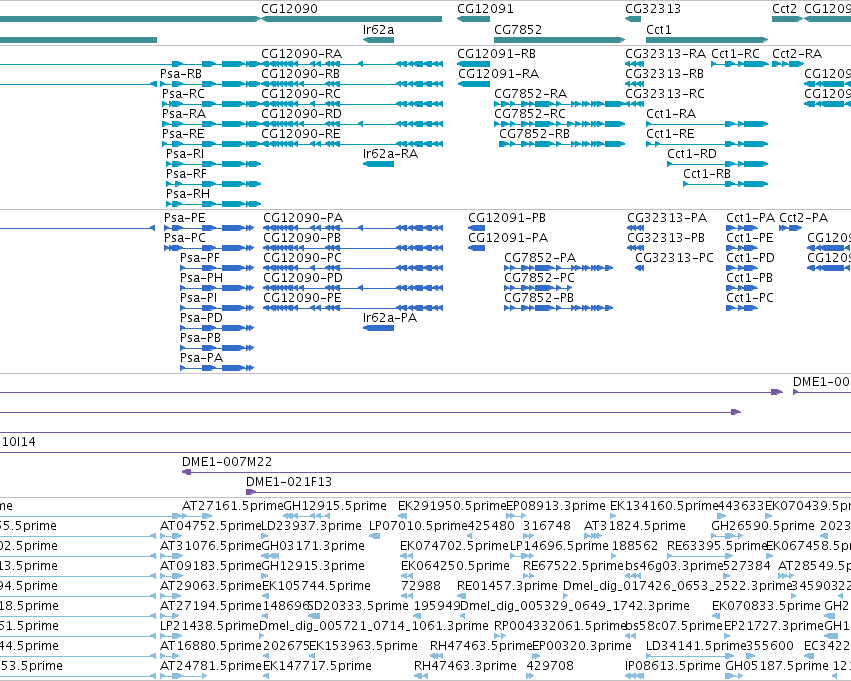Open protein CG7852-PA
Viewport: 851px width, 681px height.
540,258
